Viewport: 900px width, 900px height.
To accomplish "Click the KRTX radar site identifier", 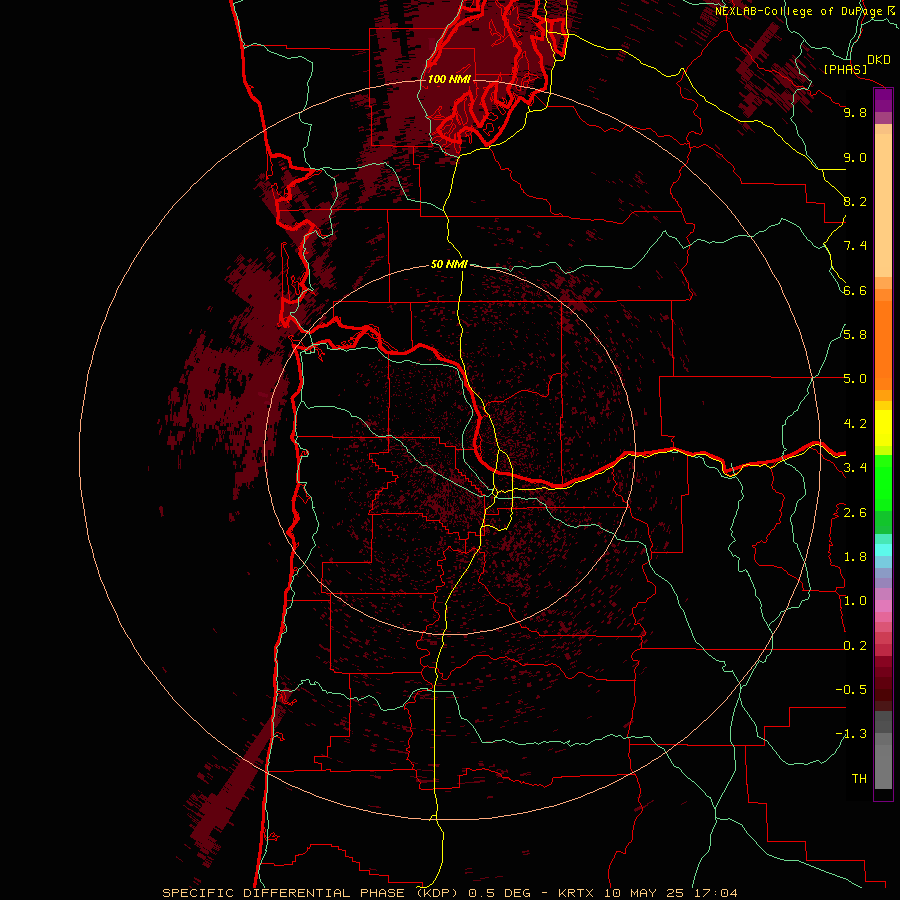I will coord(578,893).
